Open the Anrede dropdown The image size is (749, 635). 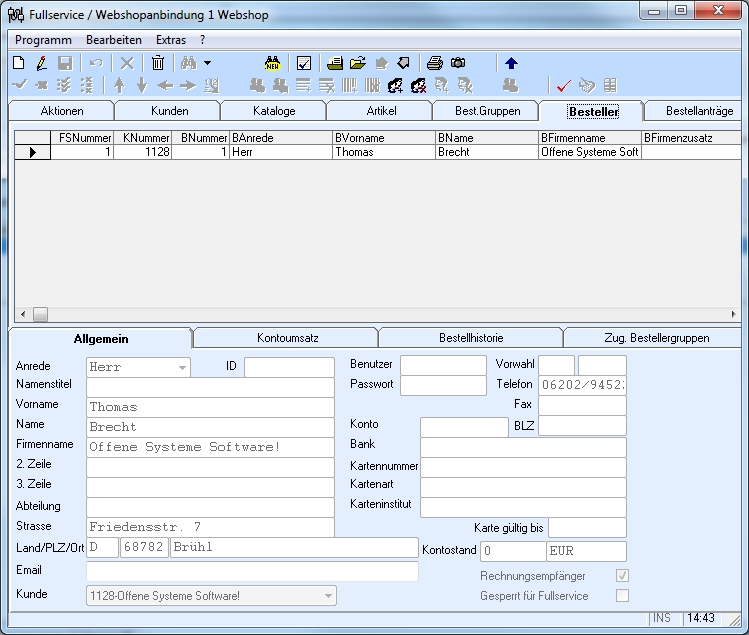click(182, 368)
